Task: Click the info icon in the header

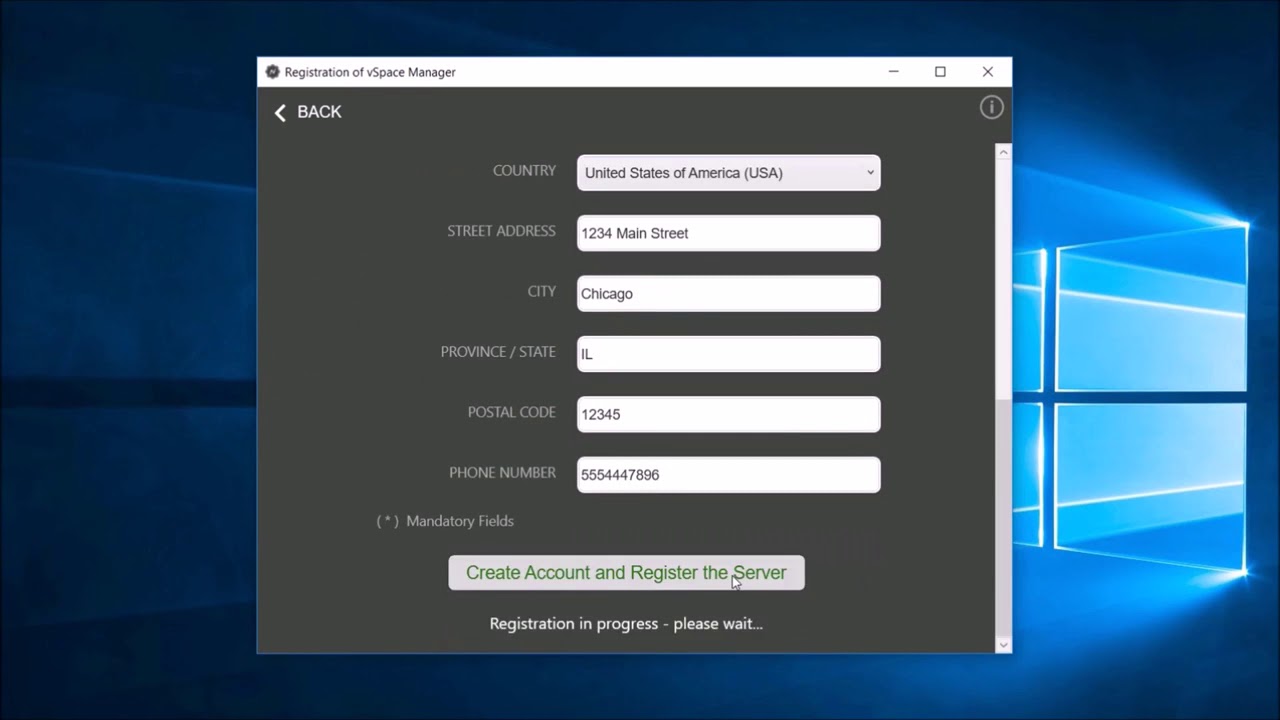Action: click(x=991, y=108)
